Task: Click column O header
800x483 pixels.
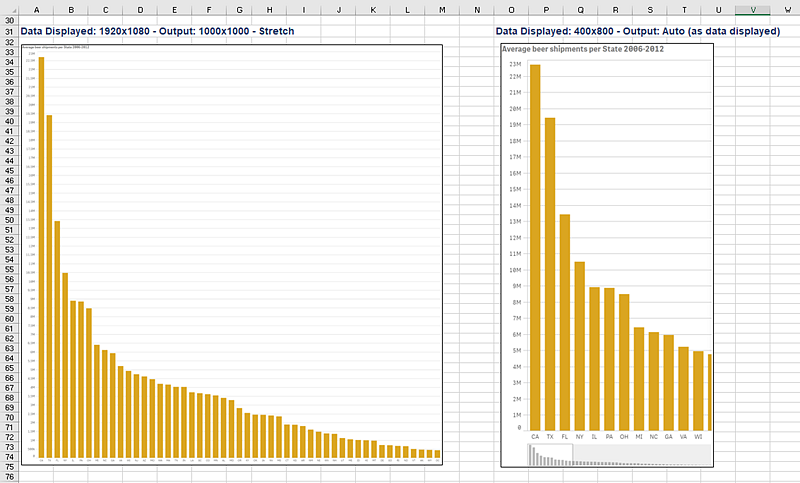Action: (512, 9)
